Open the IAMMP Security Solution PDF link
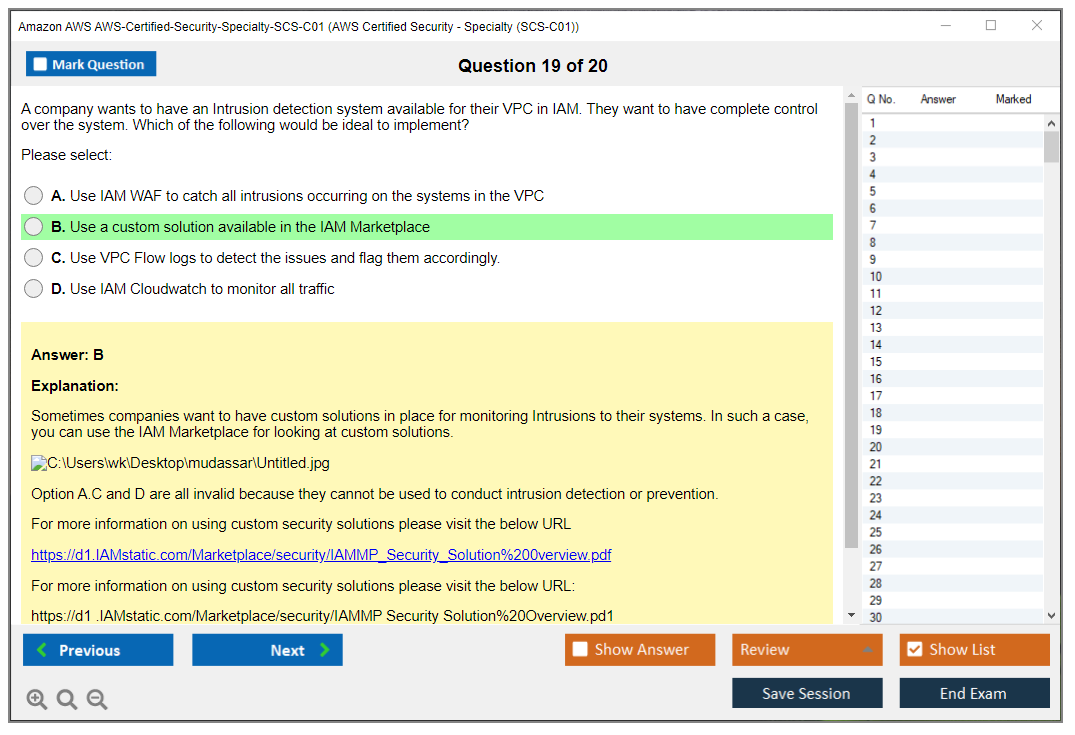1075x735 pixels. click(x=321, y=555)
